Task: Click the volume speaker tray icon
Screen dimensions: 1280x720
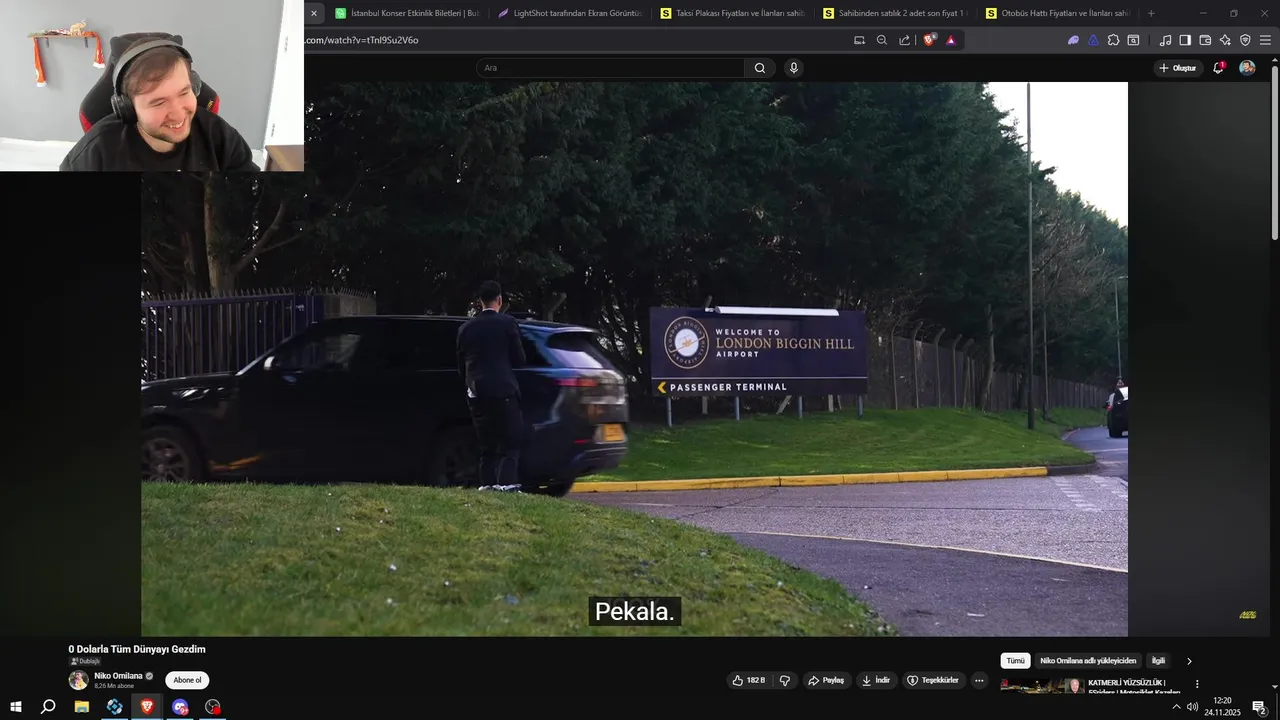Action: tap(1192, 707)
